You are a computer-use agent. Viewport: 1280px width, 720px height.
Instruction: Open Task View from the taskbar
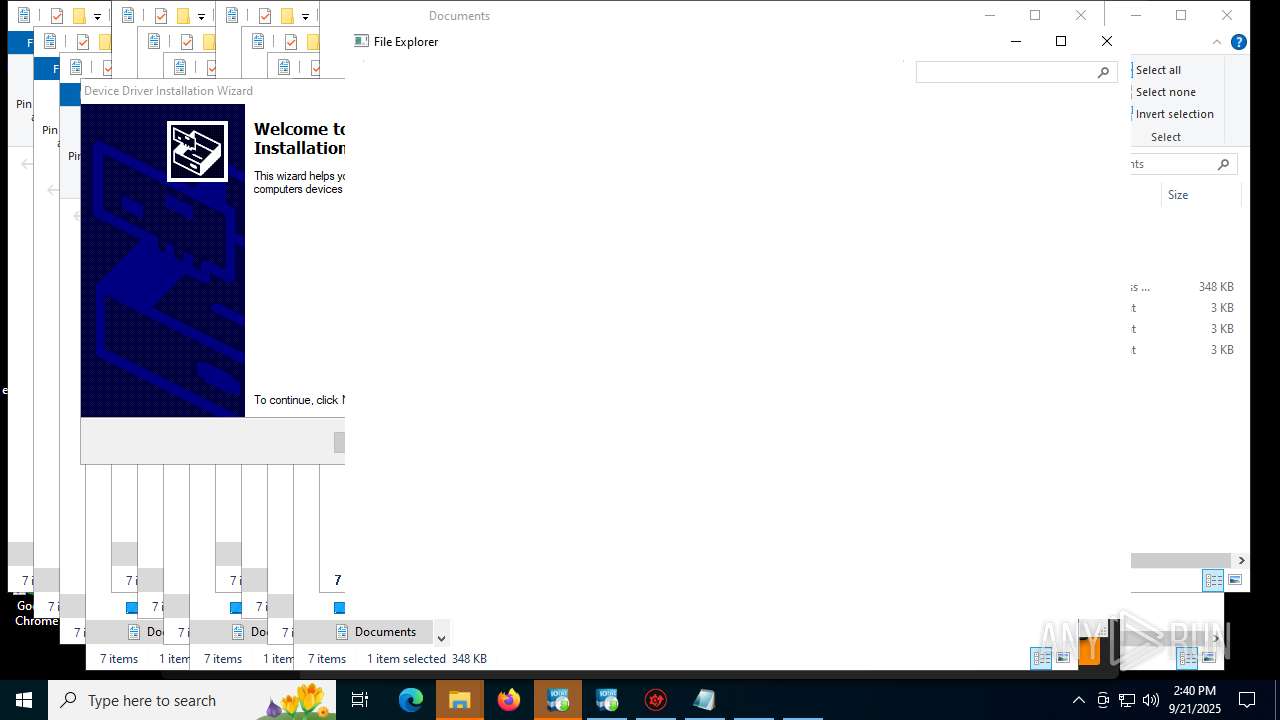pyautogui.click(x=360, y=700)
